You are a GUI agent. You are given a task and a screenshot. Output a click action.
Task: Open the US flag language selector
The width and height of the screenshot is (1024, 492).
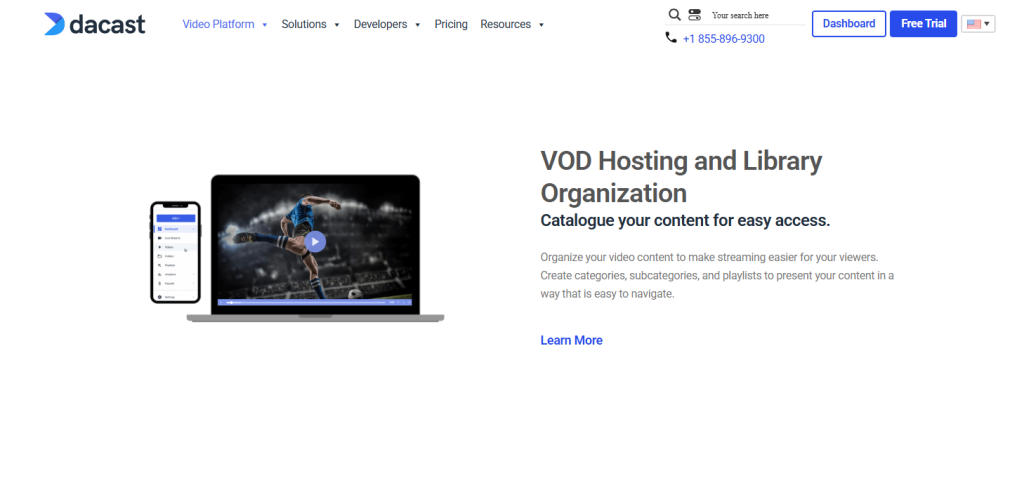[978, 24]
